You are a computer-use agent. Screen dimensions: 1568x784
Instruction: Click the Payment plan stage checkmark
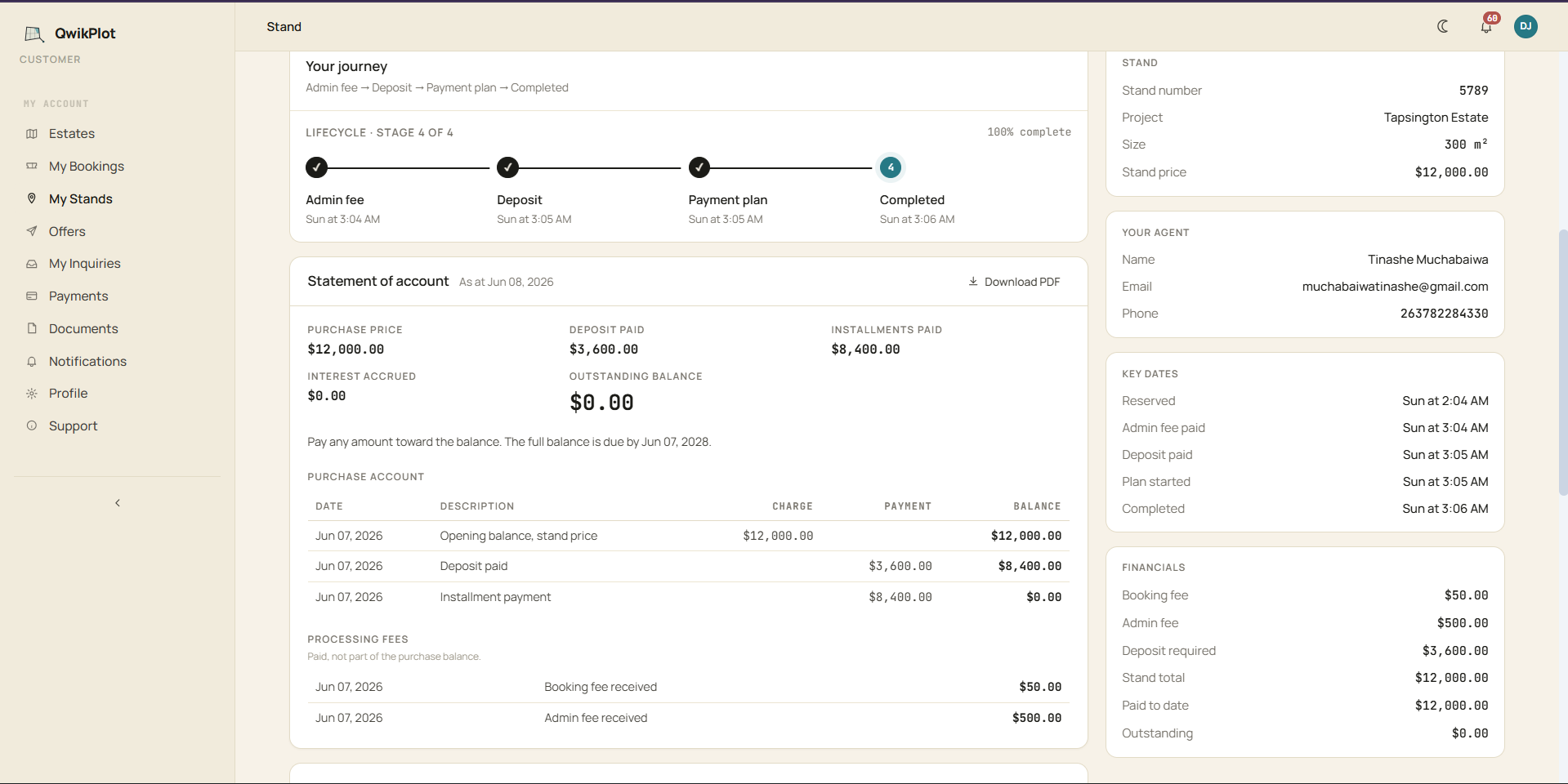pos(699,167)
